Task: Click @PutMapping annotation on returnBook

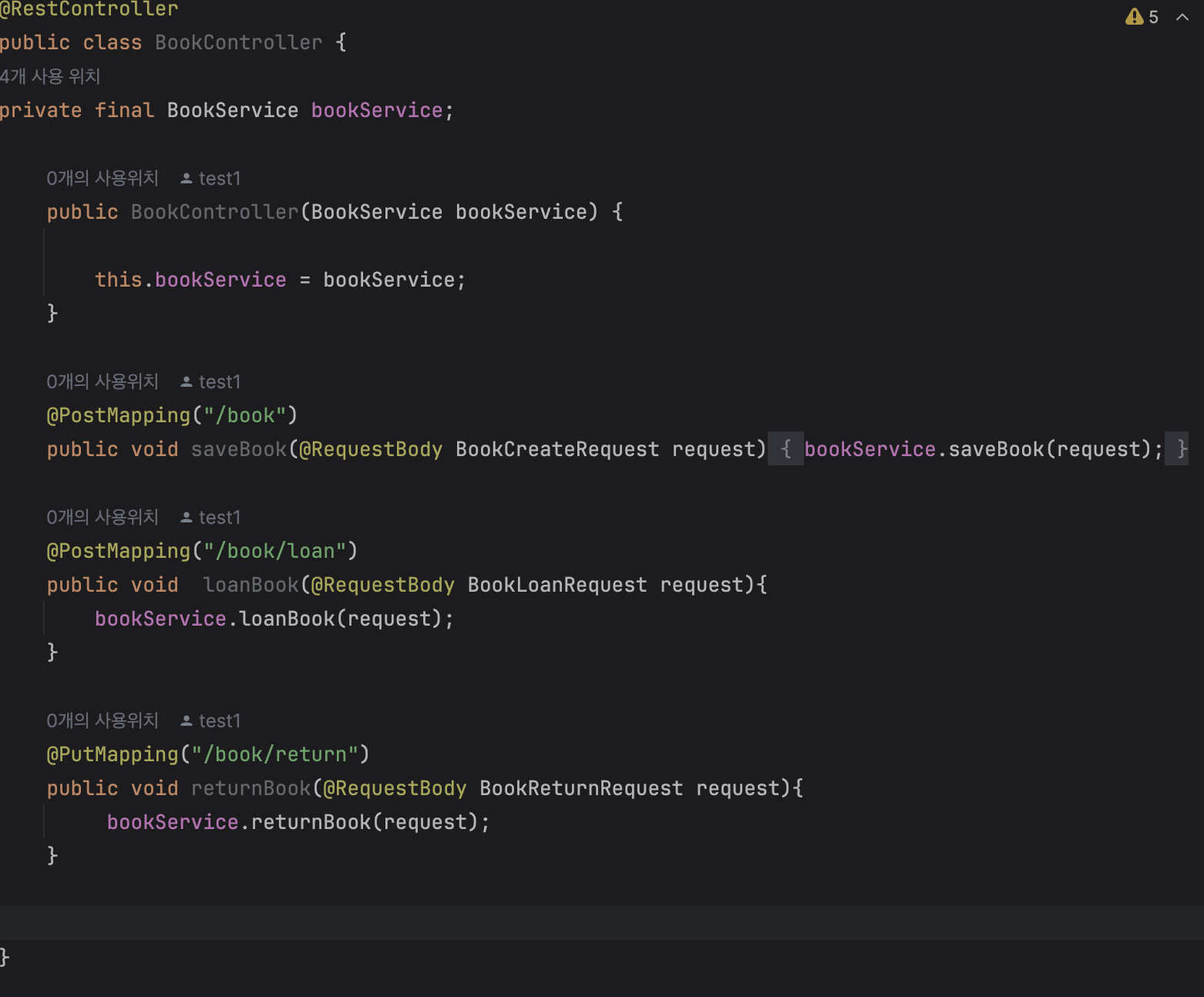Action: tap(113, 754)
